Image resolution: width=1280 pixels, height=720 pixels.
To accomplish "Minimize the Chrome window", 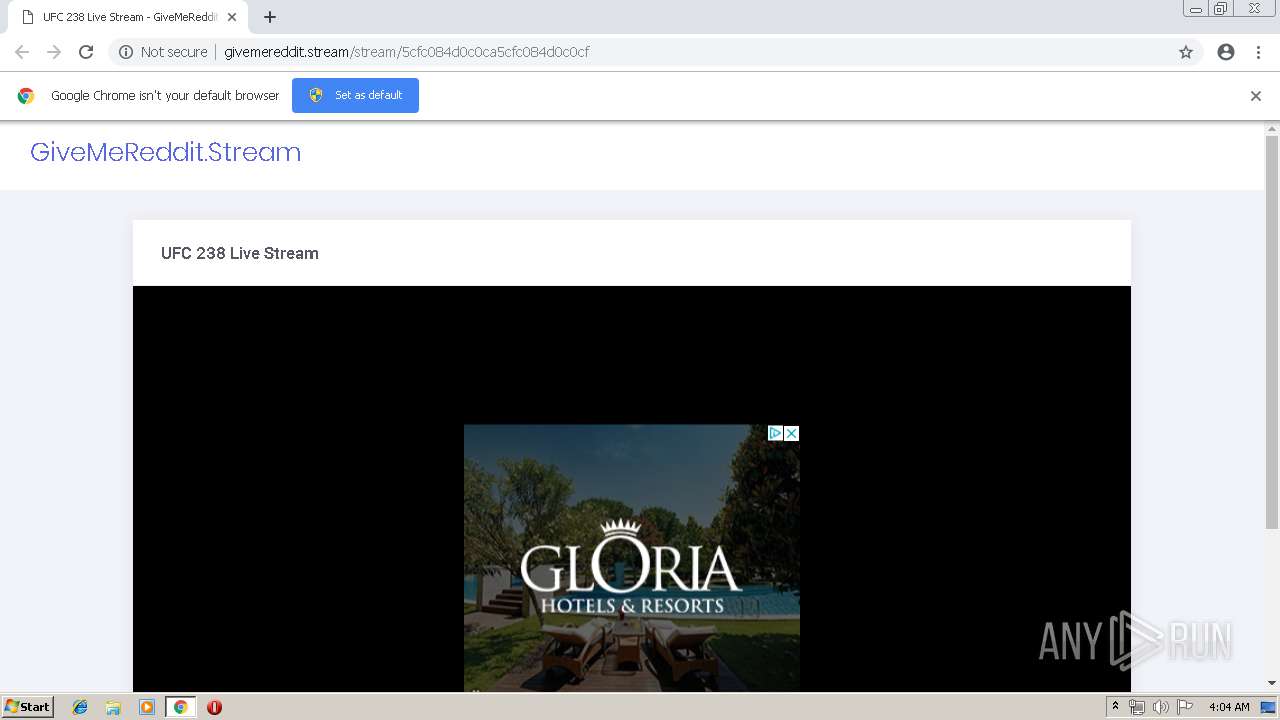I will [1196, 9].
